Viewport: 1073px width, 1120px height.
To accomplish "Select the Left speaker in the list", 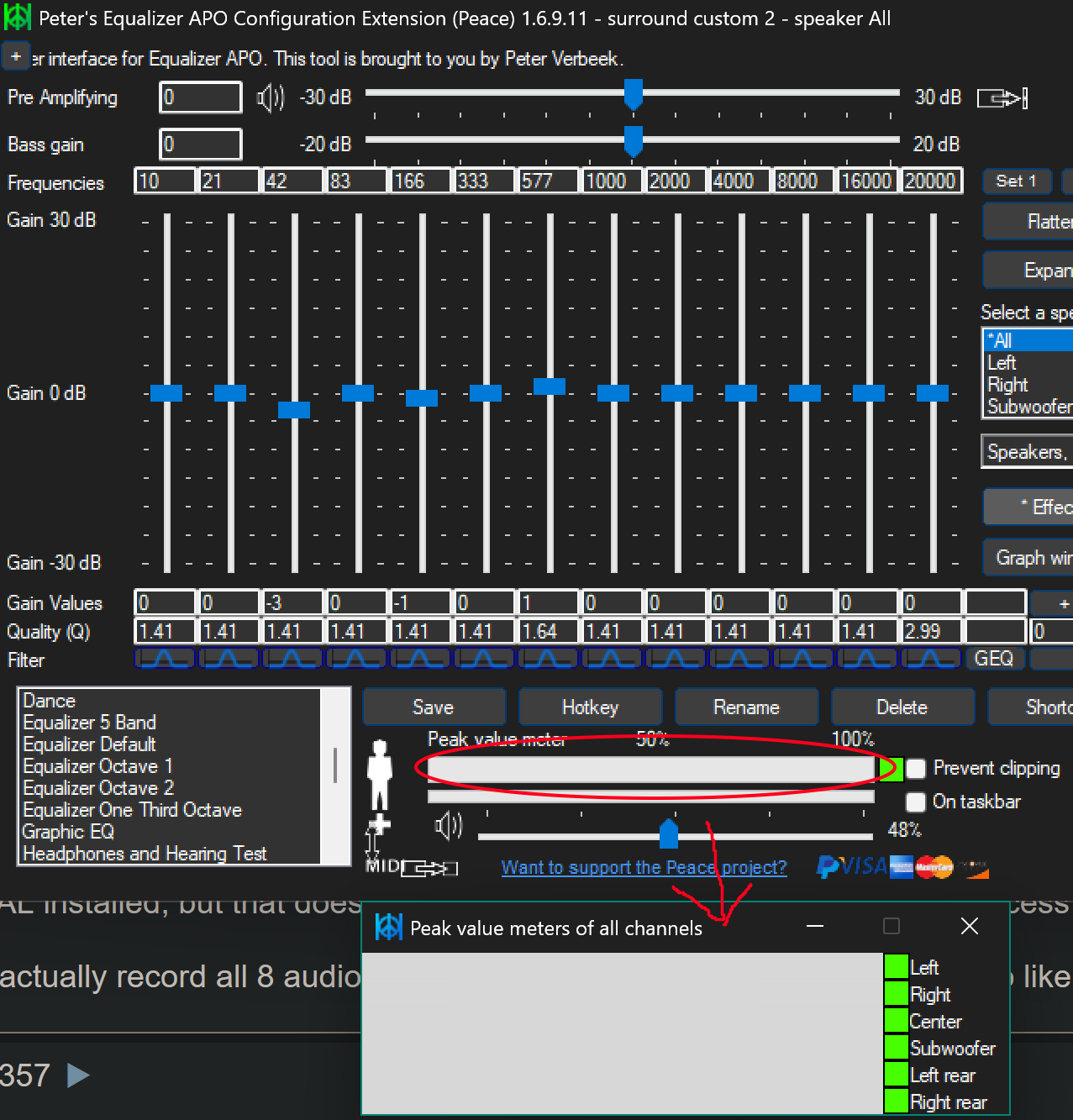I will coord(1028,363).
